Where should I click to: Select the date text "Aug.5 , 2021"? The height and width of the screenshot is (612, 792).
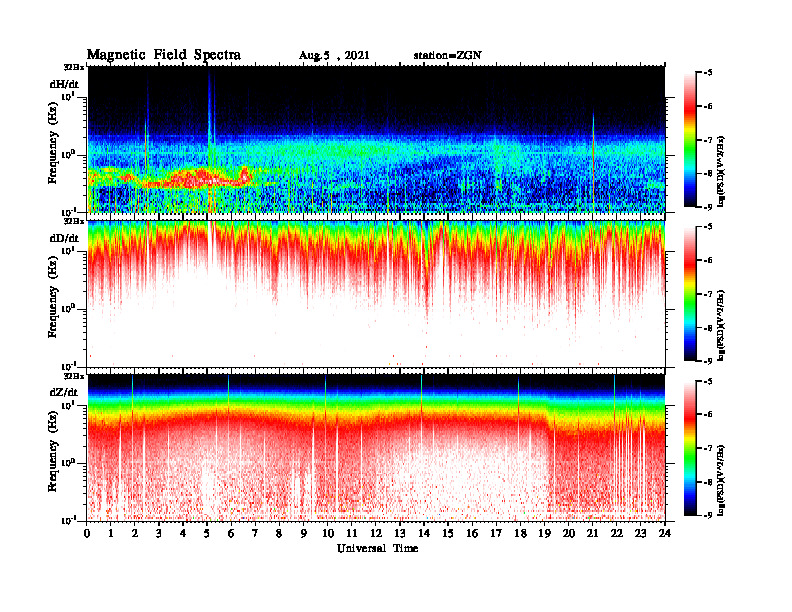[x=334, y=56]
